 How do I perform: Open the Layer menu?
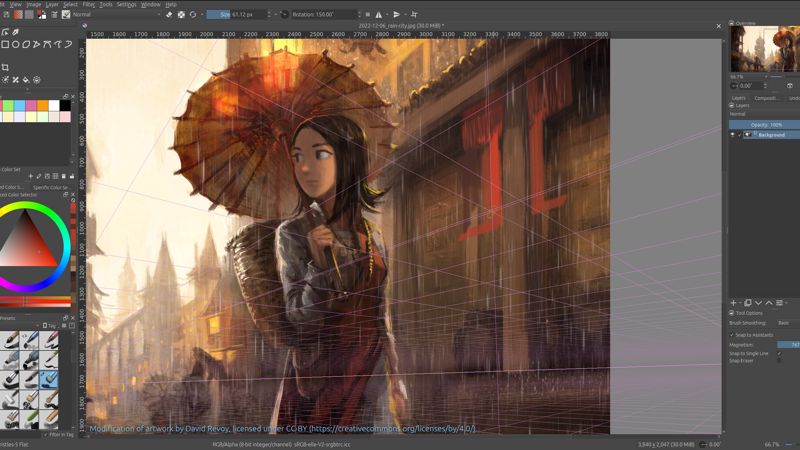52,5
